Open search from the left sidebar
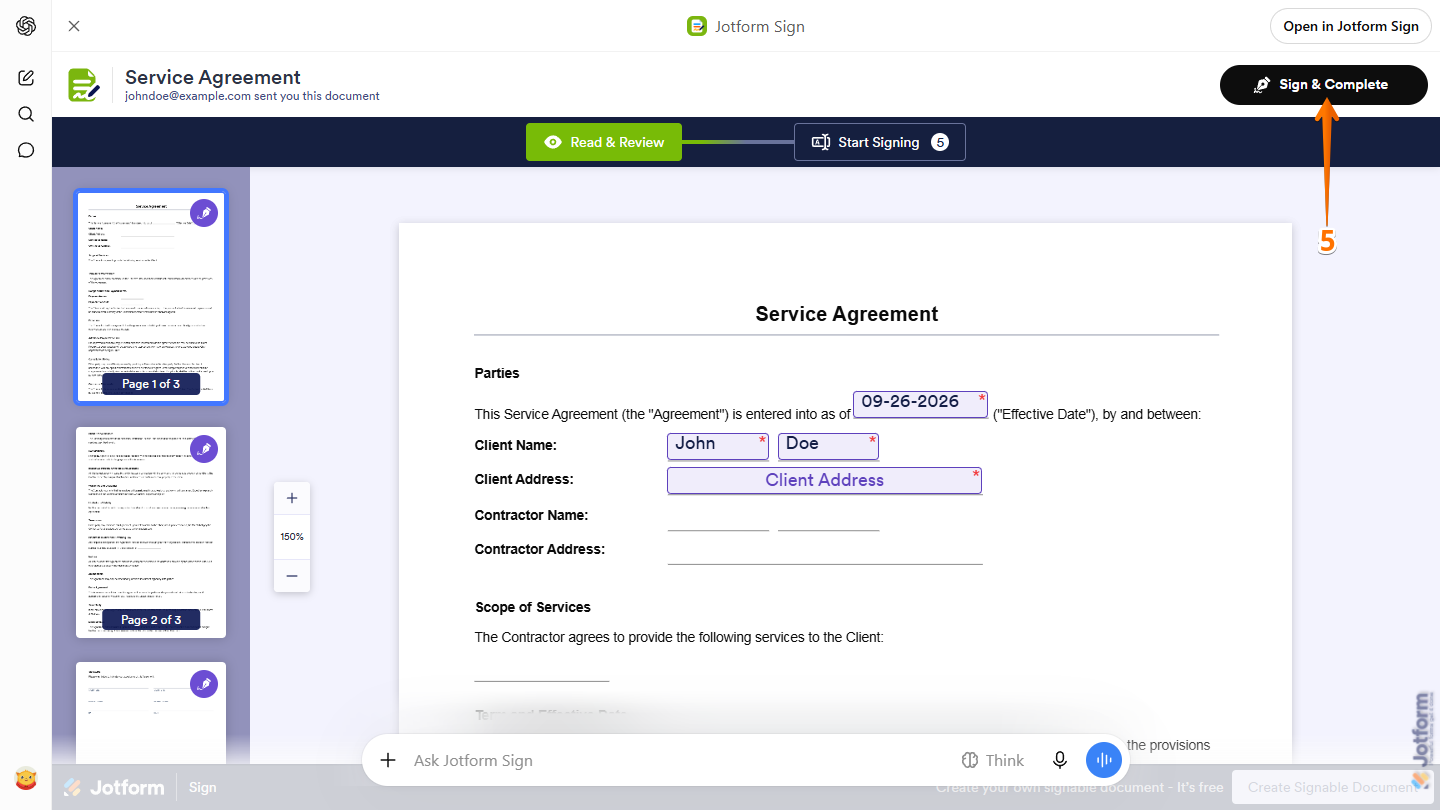 click(x=26, y=114)
